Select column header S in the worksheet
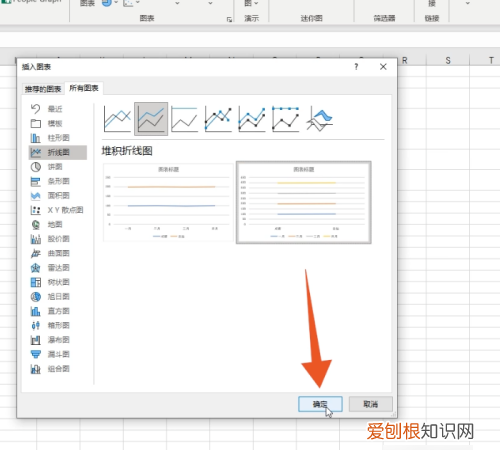Image resolution: width=500 pixels, height=450 pixels. (x=448, y=60)
